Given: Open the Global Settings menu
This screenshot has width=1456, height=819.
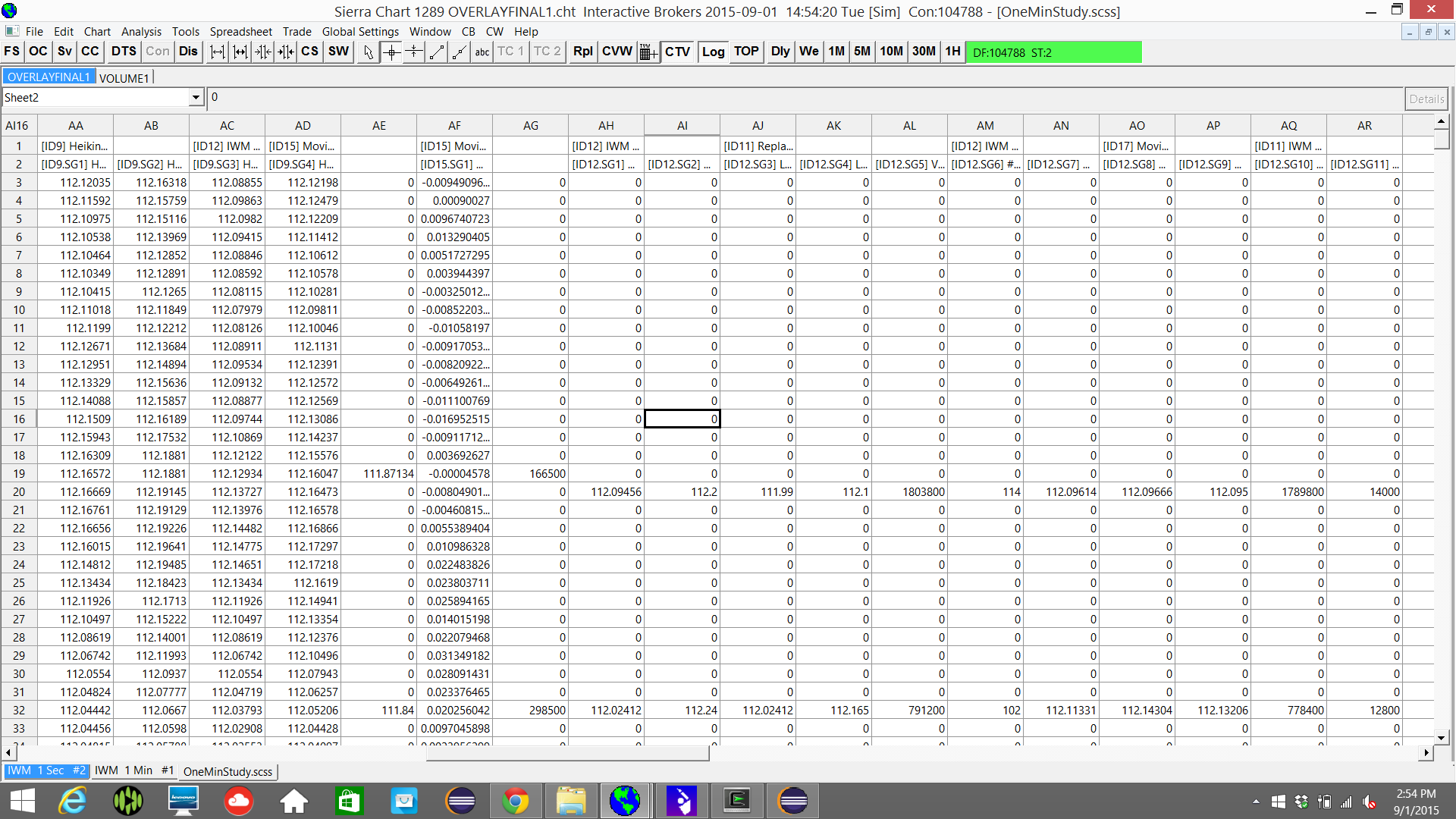Looking at the screenshot, I should coord(360,31).
